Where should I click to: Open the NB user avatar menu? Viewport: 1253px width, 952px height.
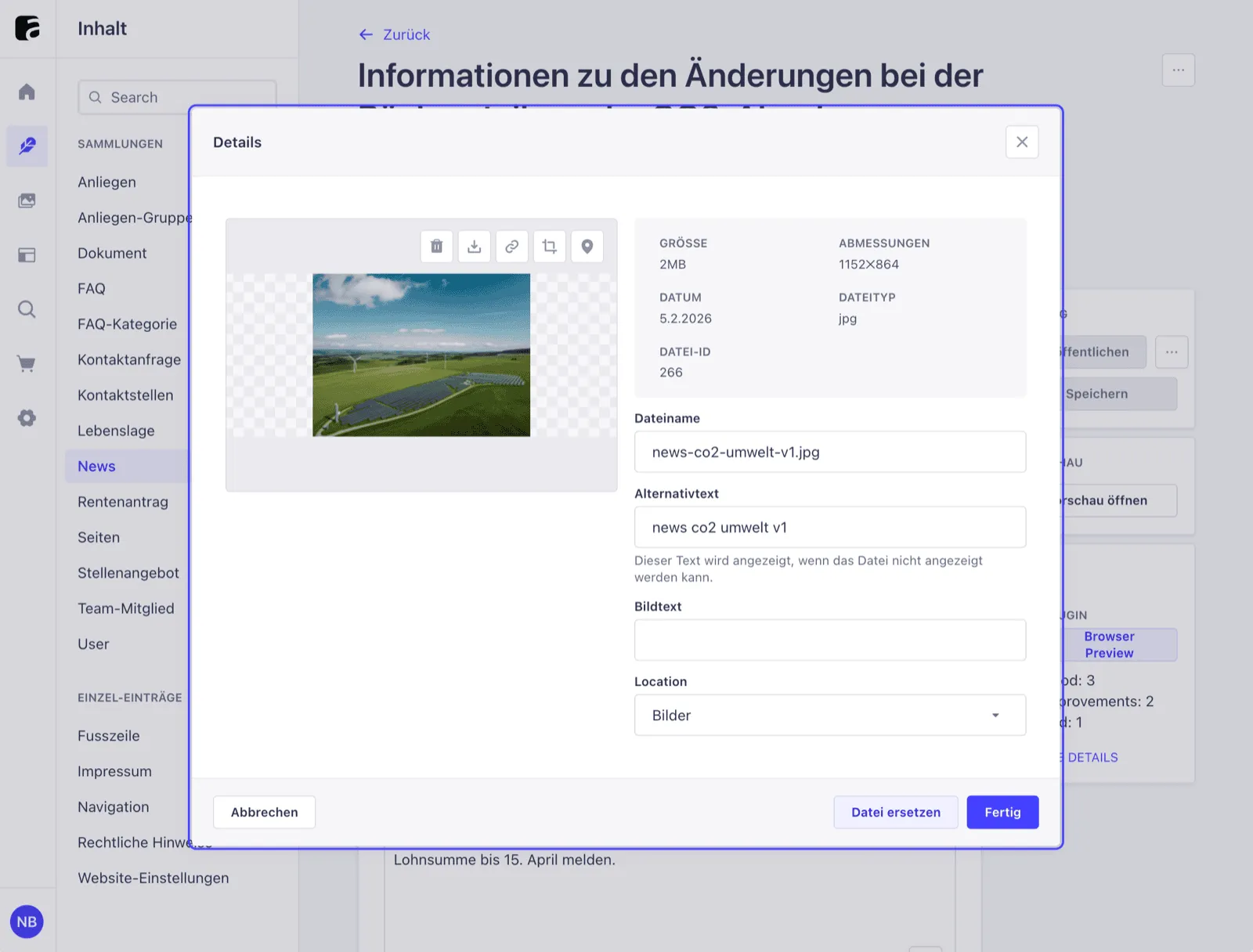[x=27, y=921]
